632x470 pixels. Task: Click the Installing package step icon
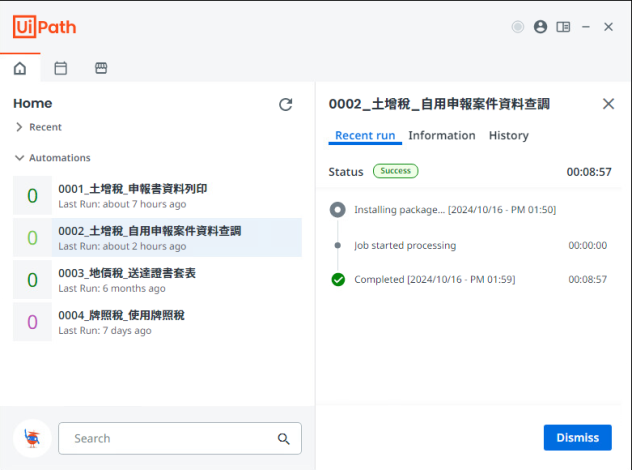[x=338, y=210]
